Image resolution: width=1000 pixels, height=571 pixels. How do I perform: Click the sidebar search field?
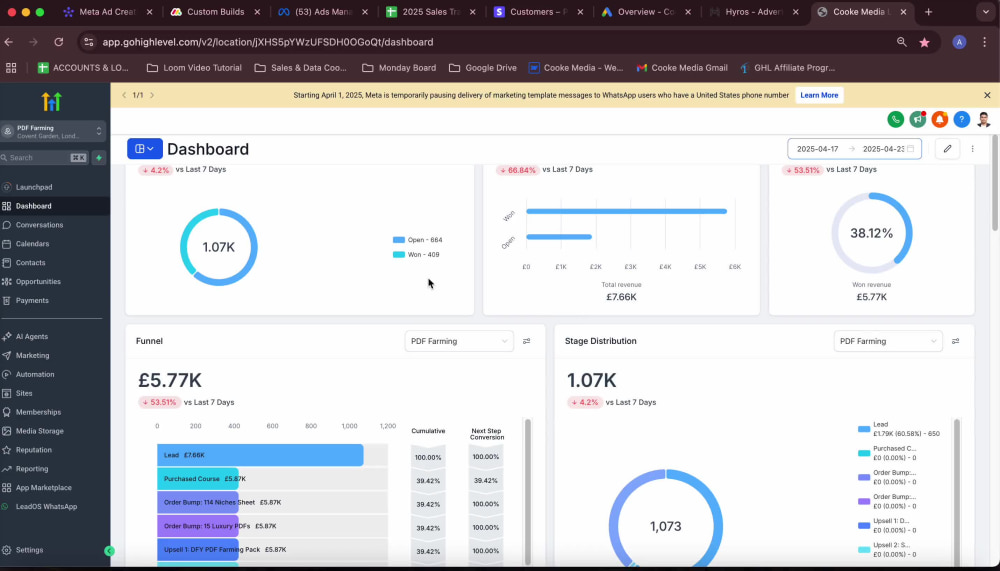pos(45,158)
